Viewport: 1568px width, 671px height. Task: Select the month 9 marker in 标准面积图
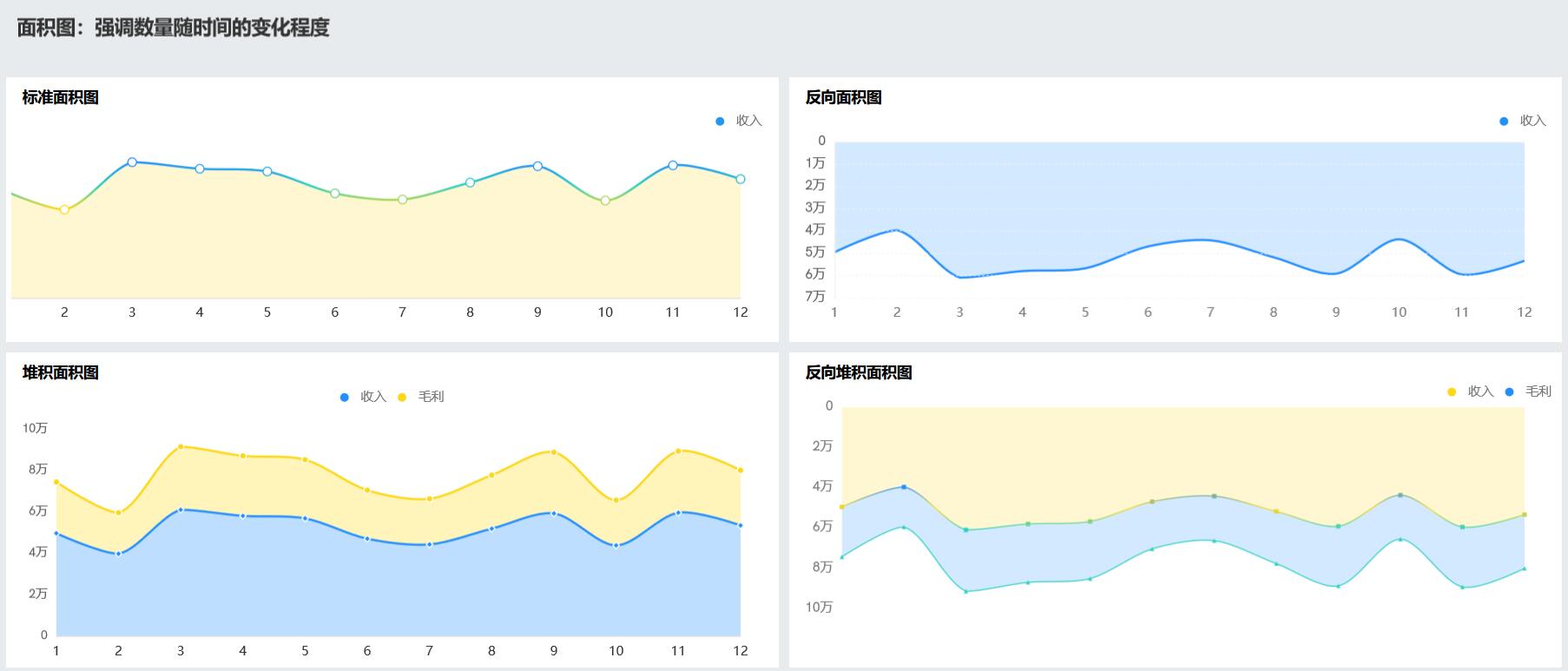[537, 166]
